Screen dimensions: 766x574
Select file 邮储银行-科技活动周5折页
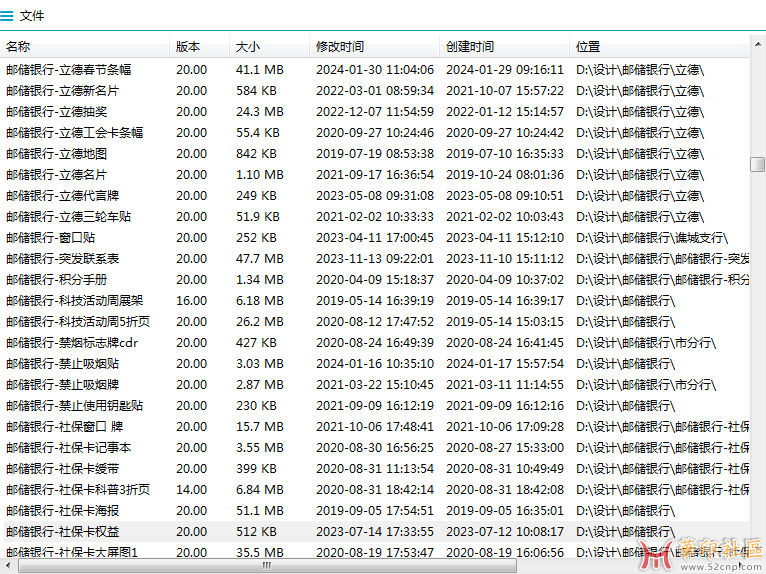[78, 322]
